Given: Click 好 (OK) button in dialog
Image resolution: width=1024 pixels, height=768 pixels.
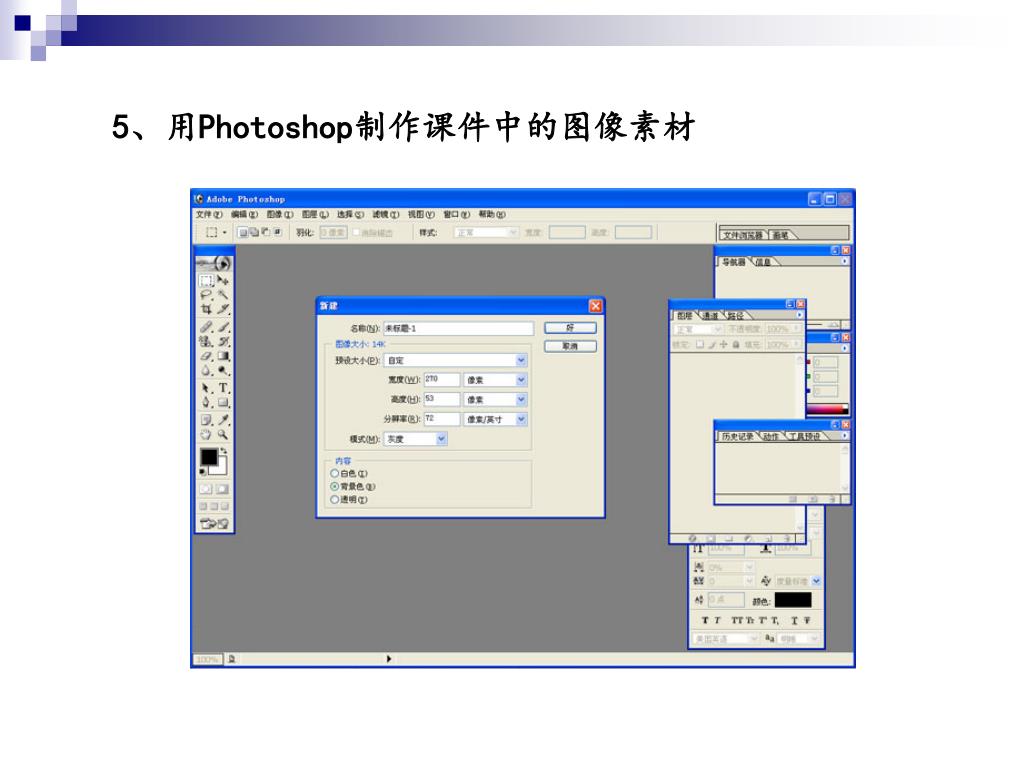Looking at the screenshot, I should tap(570, 328).
